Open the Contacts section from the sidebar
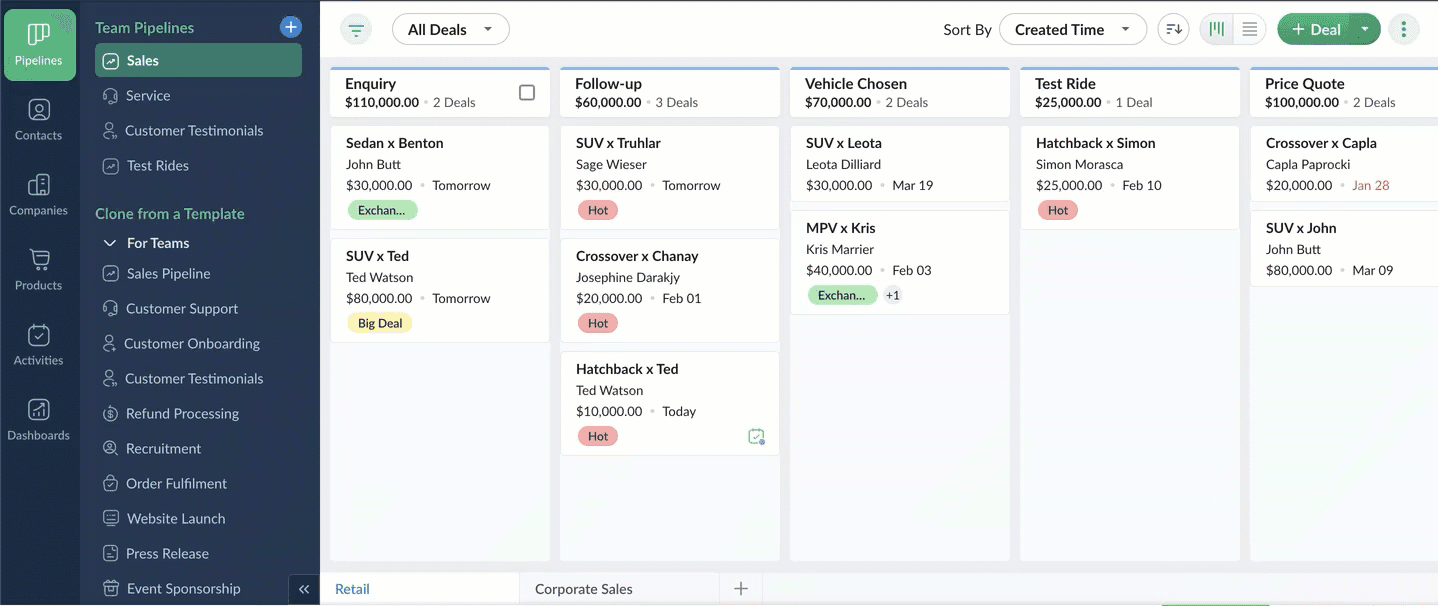Viewport: 1438px width, 606px height. [x=39, y=119]
